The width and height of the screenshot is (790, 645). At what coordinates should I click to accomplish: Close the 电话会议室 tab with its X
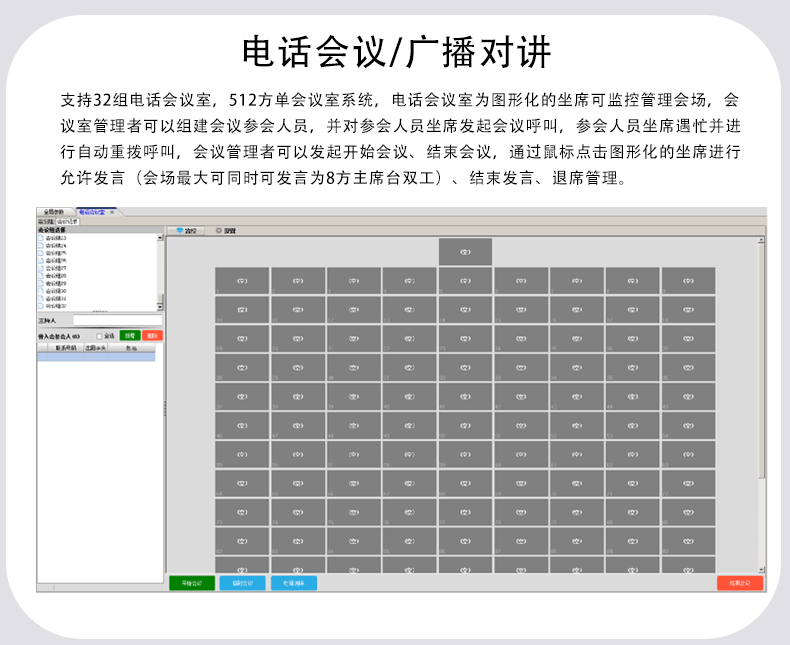click(112, 212)
